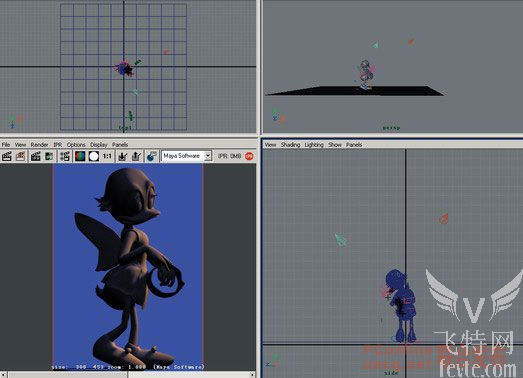Click the red IPR stop button
The height and width of the screenshot is (378, 523).
[x=249, y=156]
